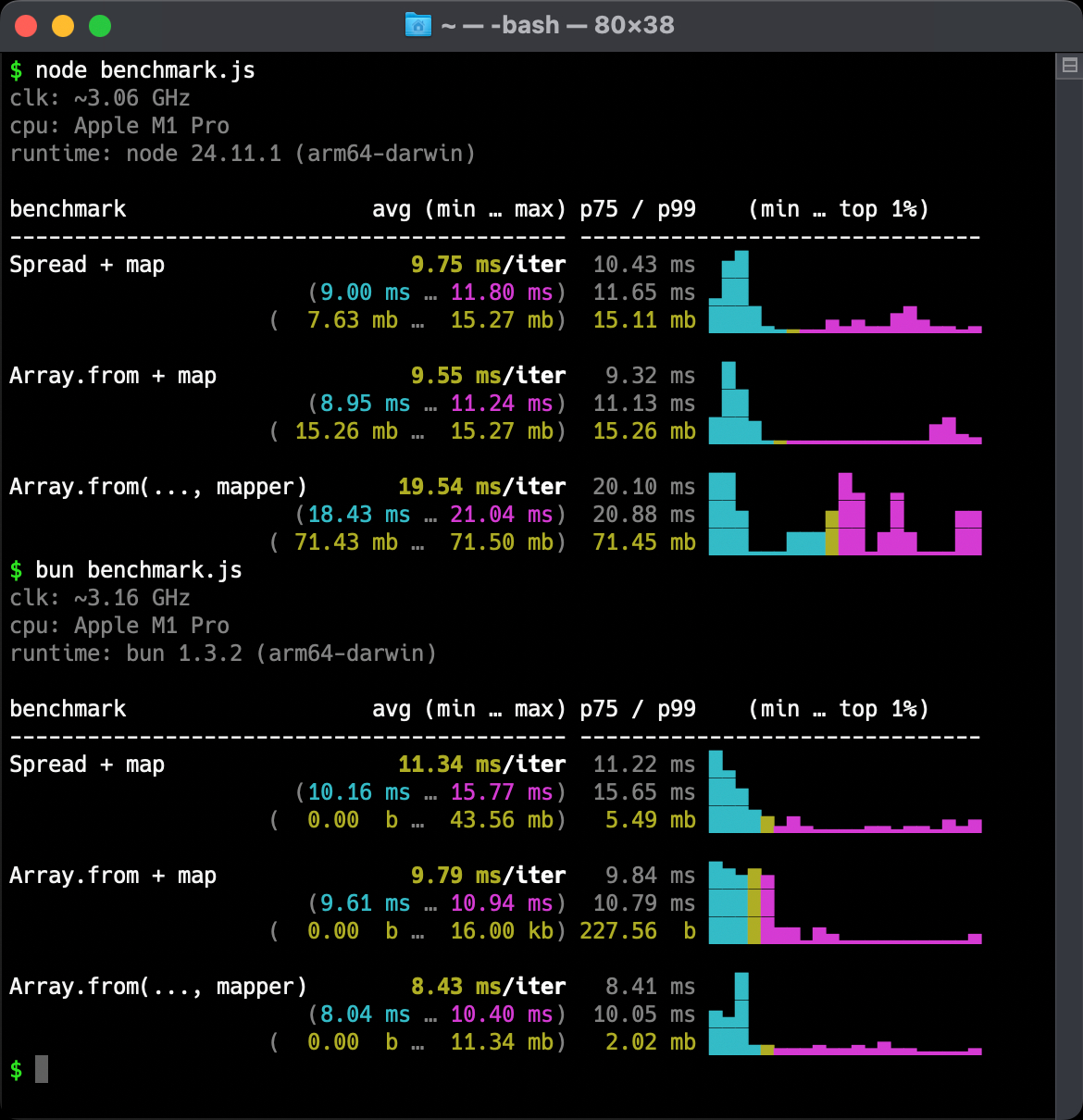Zoom the window with the green button
This screenshot has height=1120, width=1083.
pyautogui.click(x=100, y=26)
